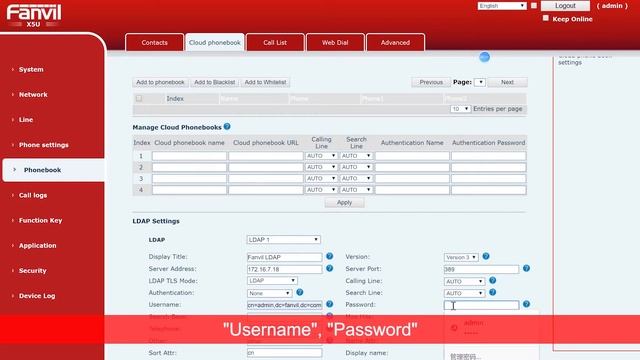
Task: Click the Logout button
Action: click(x=565, y=6)
